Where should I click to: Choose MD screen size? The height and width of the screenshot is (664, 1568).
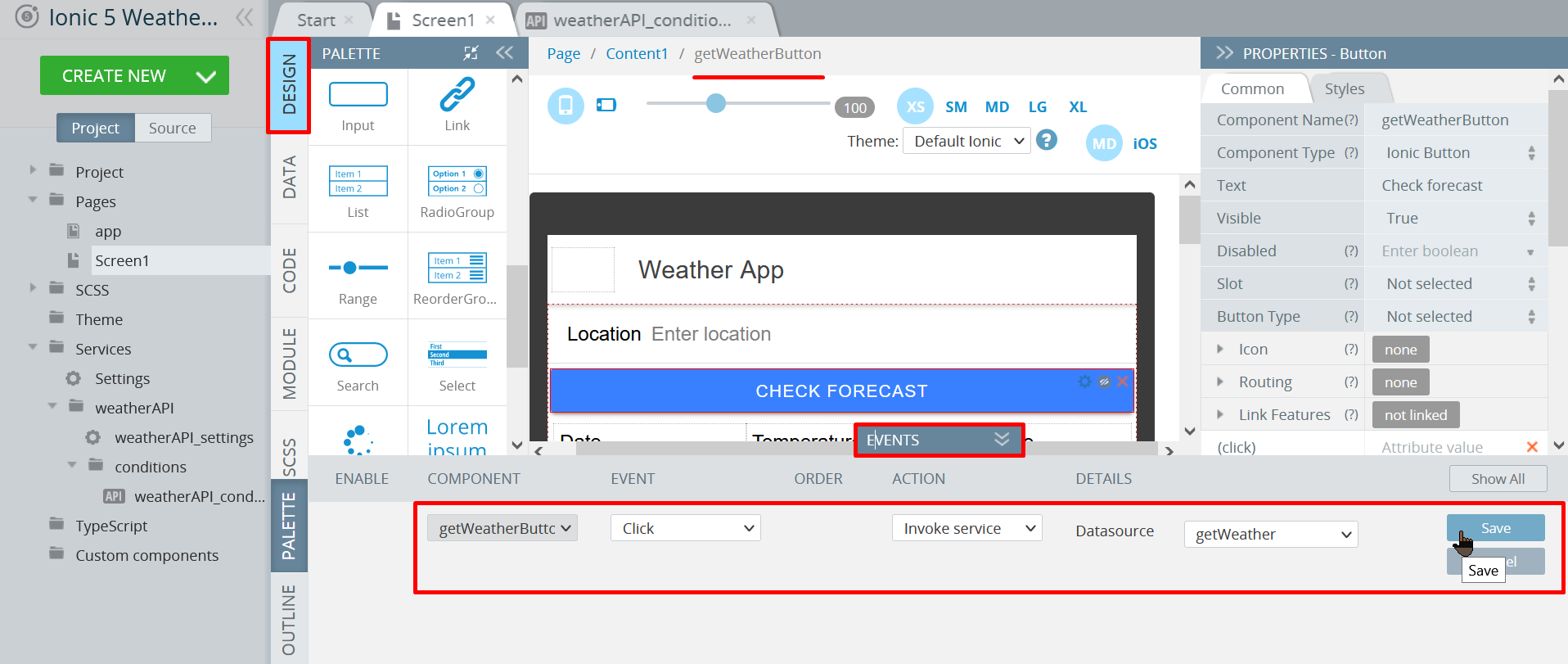(x=997, y=107)
